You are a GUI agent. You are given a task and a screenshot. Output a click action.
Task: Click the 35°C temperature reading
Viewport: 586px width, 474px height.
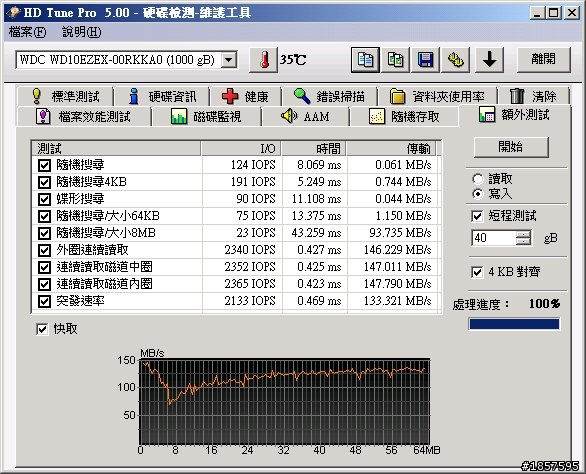[293, 60]
